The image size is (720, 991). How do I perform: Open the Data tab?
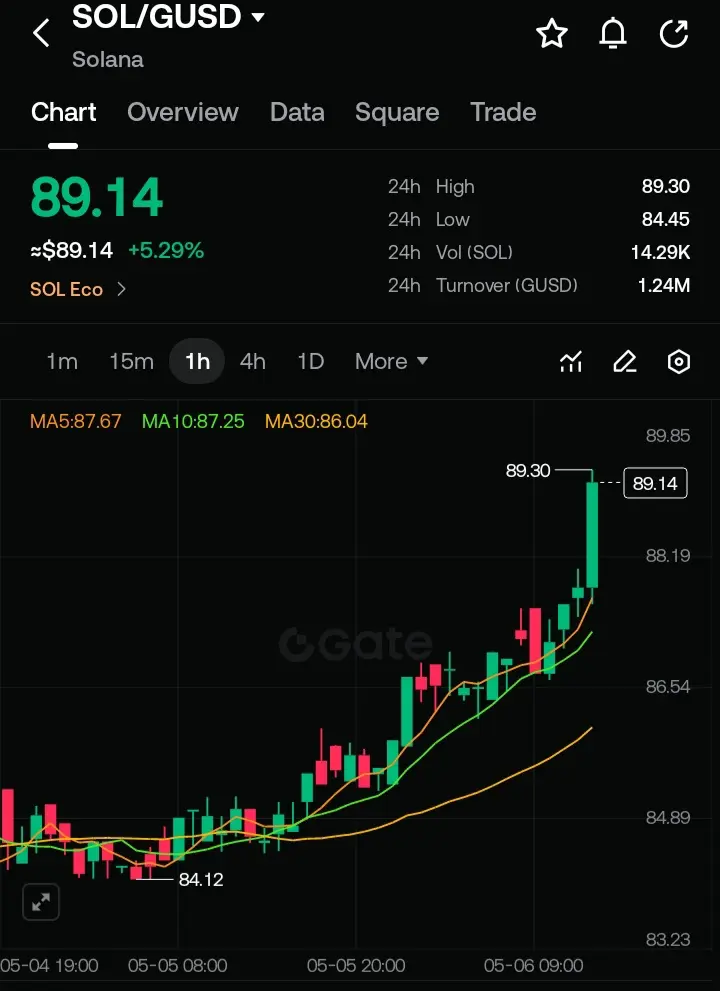(297, 112)
